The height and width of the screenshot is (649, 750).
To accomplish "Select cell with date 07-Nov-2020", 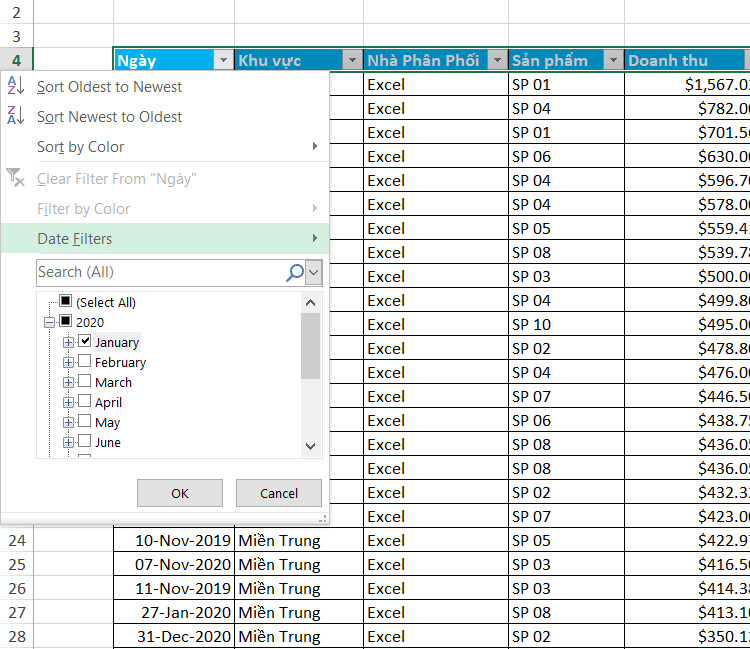I will pos(174,564).
